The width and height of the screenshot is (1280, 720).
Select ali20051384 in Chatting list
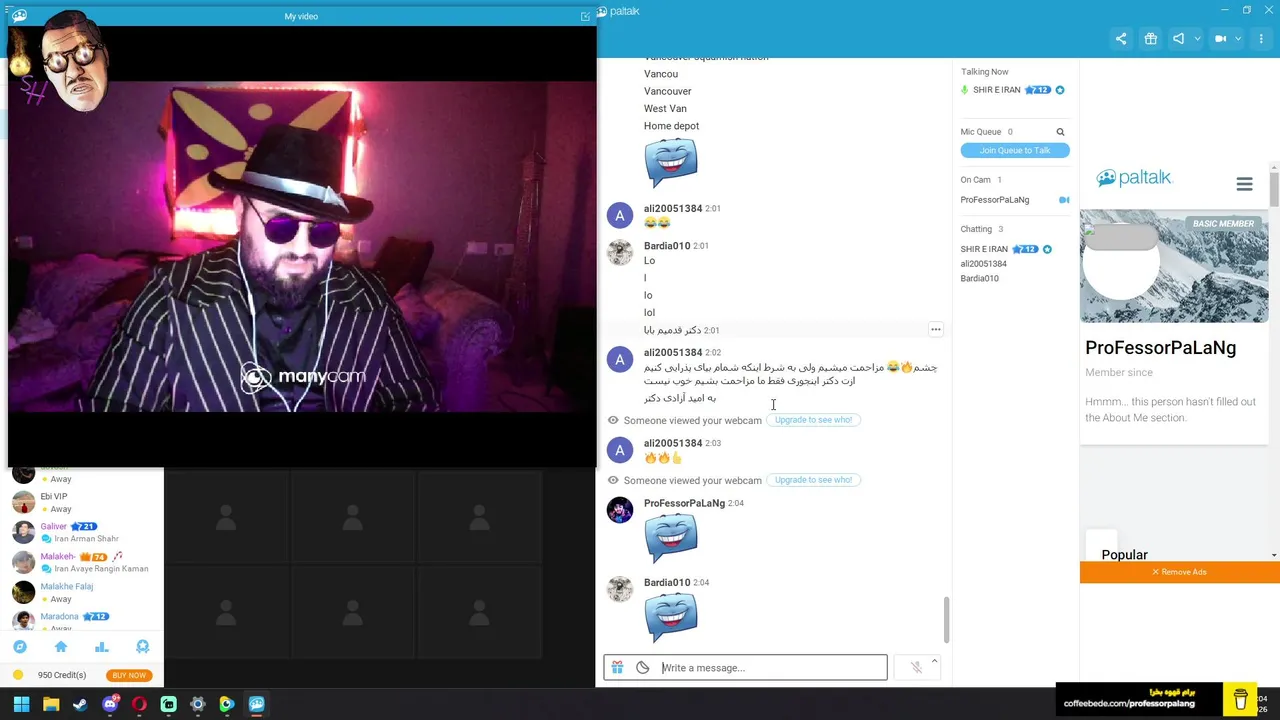[x=983, y=264]
